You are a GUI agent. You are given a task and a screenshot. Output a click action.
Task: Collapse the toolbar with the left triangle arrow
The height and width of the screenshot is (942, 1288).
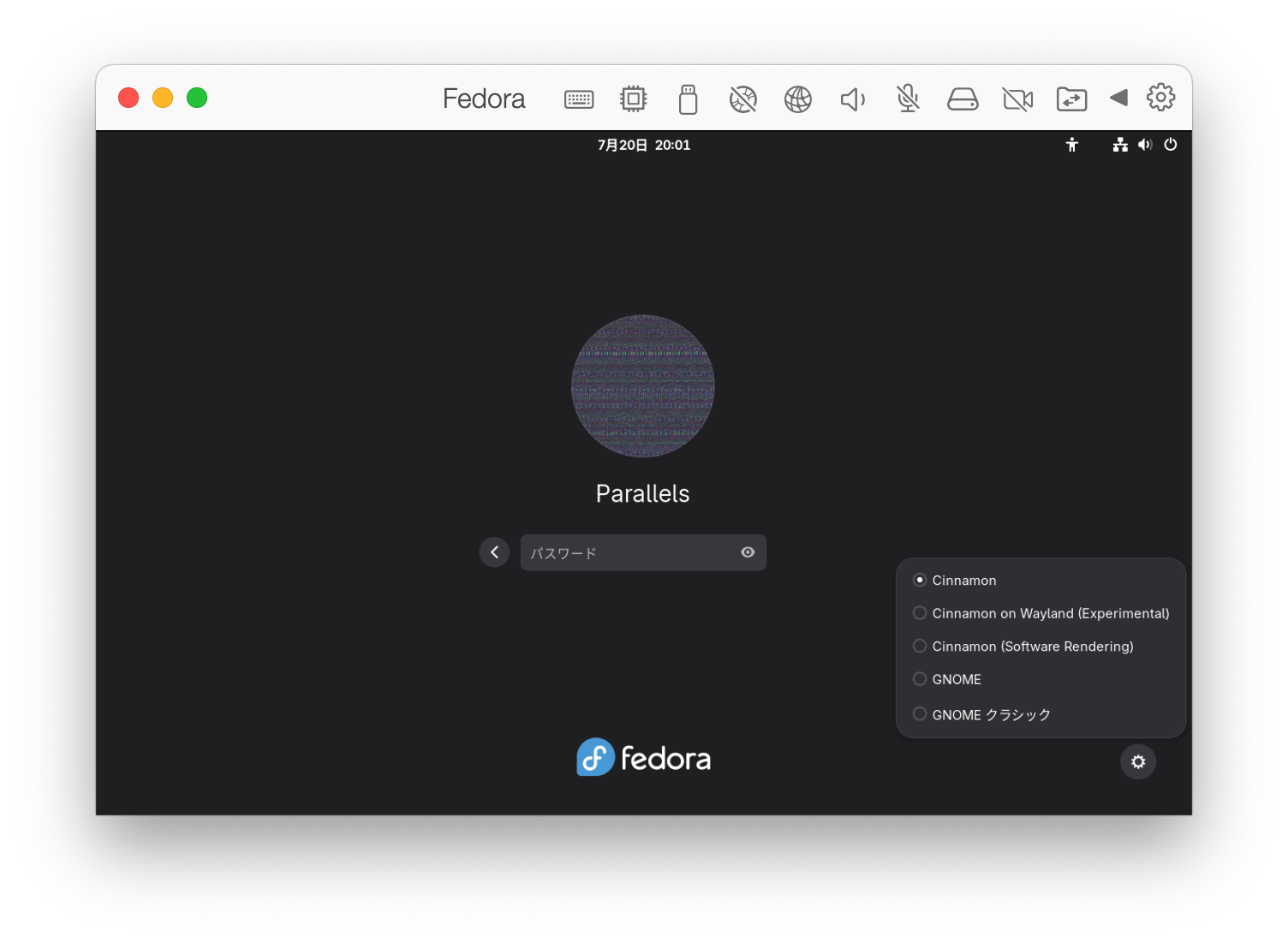1118,98
